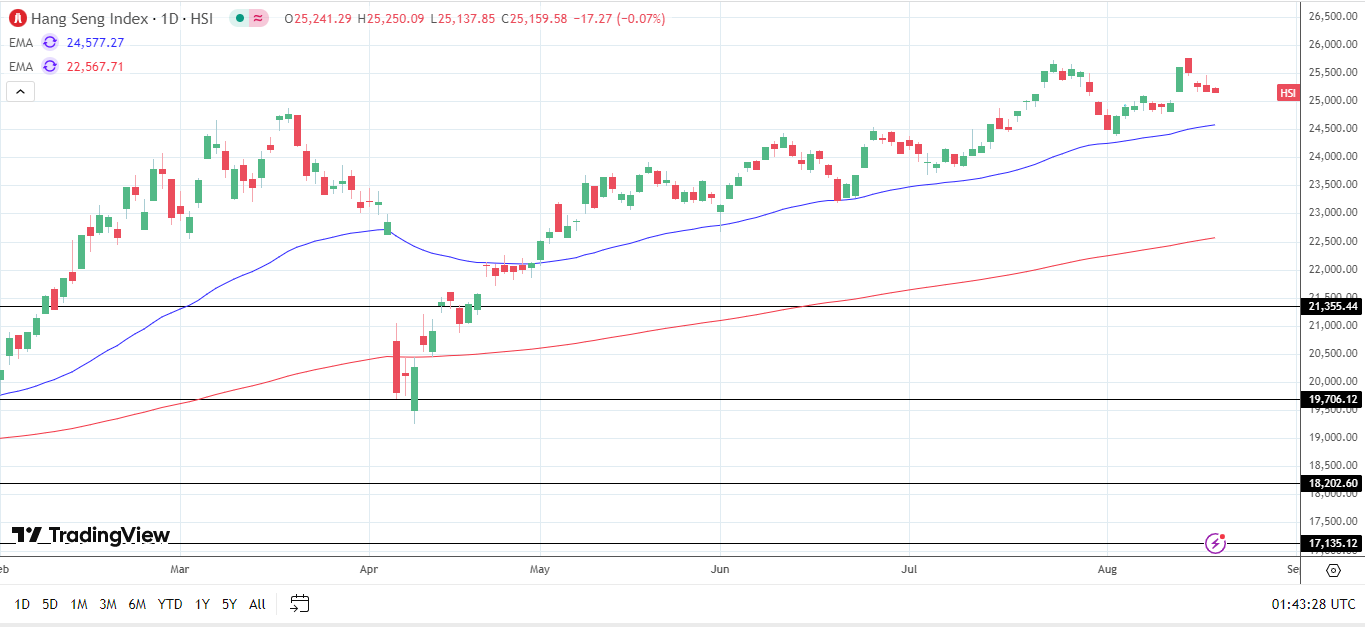Click the 17,135.12 horizontal line label
Viewport: 1365px width, 627px height.
[x=1332, y=544]
